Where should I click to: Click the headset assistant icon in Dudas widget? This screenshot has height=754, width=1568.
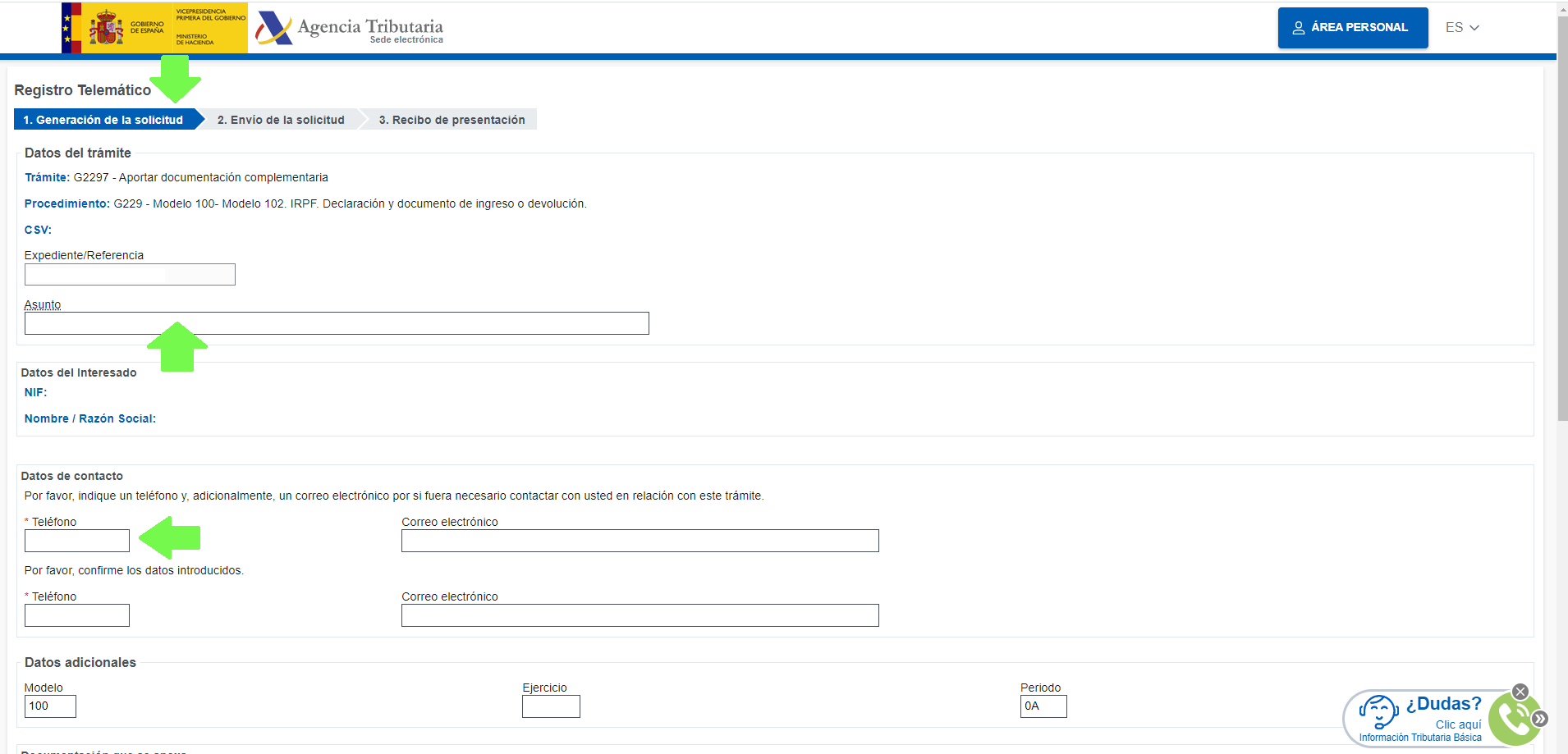tap(1378, 711)
